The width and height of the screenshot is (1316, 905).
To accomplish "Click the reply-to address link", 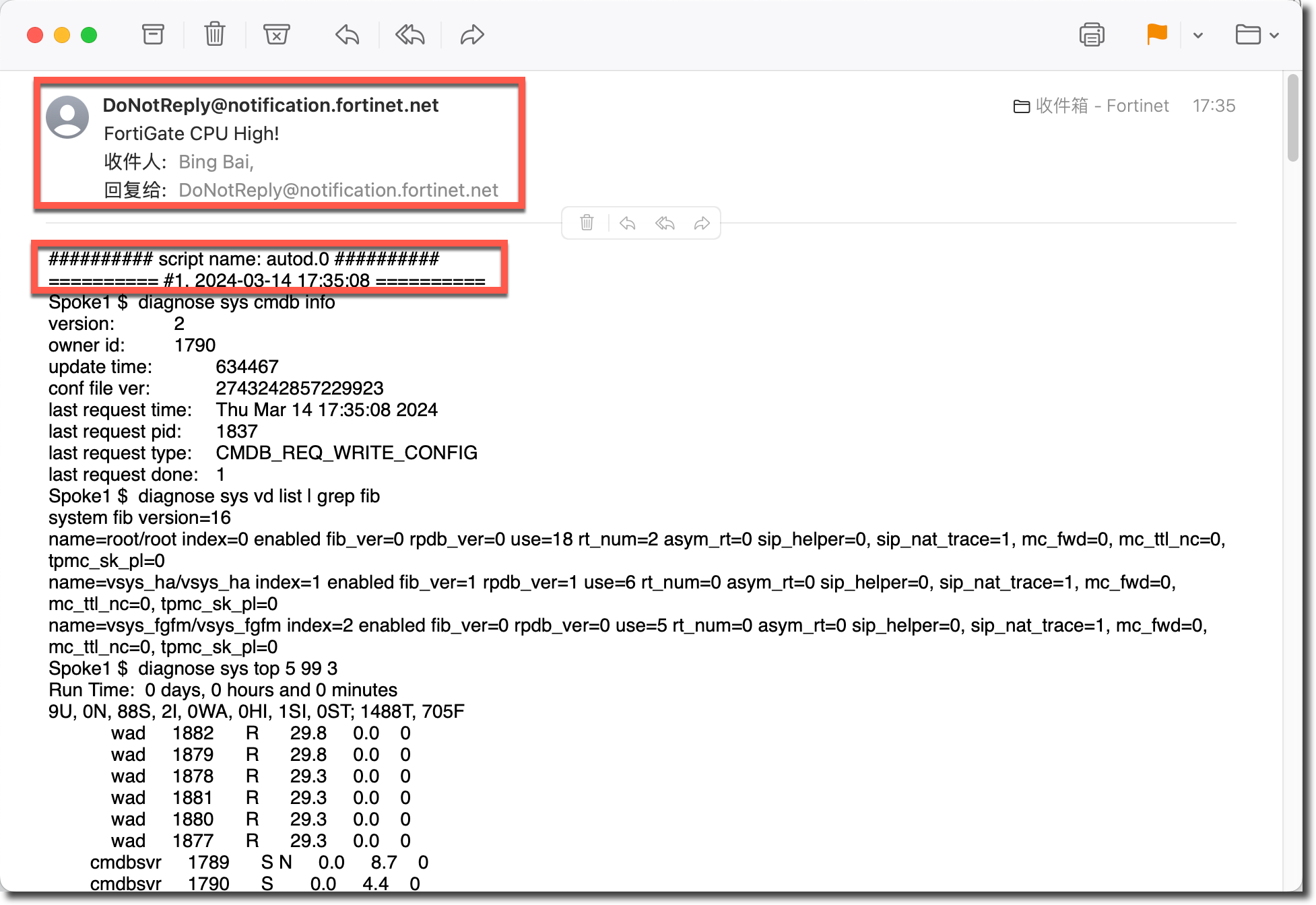I will click(338, 190).
